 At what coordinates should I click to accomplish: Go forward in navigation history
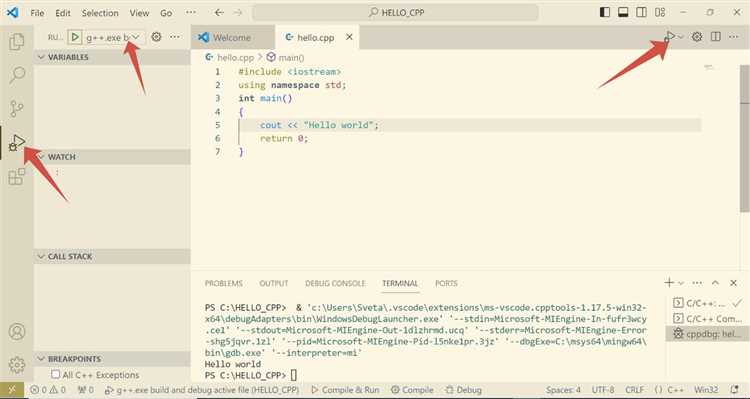(238, 13)
